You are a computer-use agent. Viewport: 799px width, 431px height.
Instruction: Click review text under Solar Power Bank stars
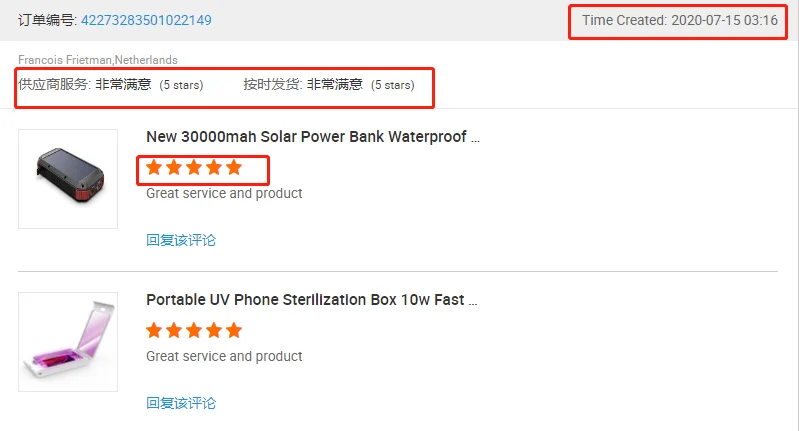click(x=224, y=193)
